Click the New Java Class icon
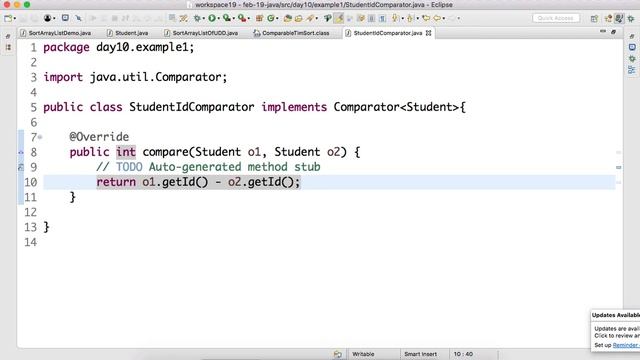 click(x=271, y=18)
